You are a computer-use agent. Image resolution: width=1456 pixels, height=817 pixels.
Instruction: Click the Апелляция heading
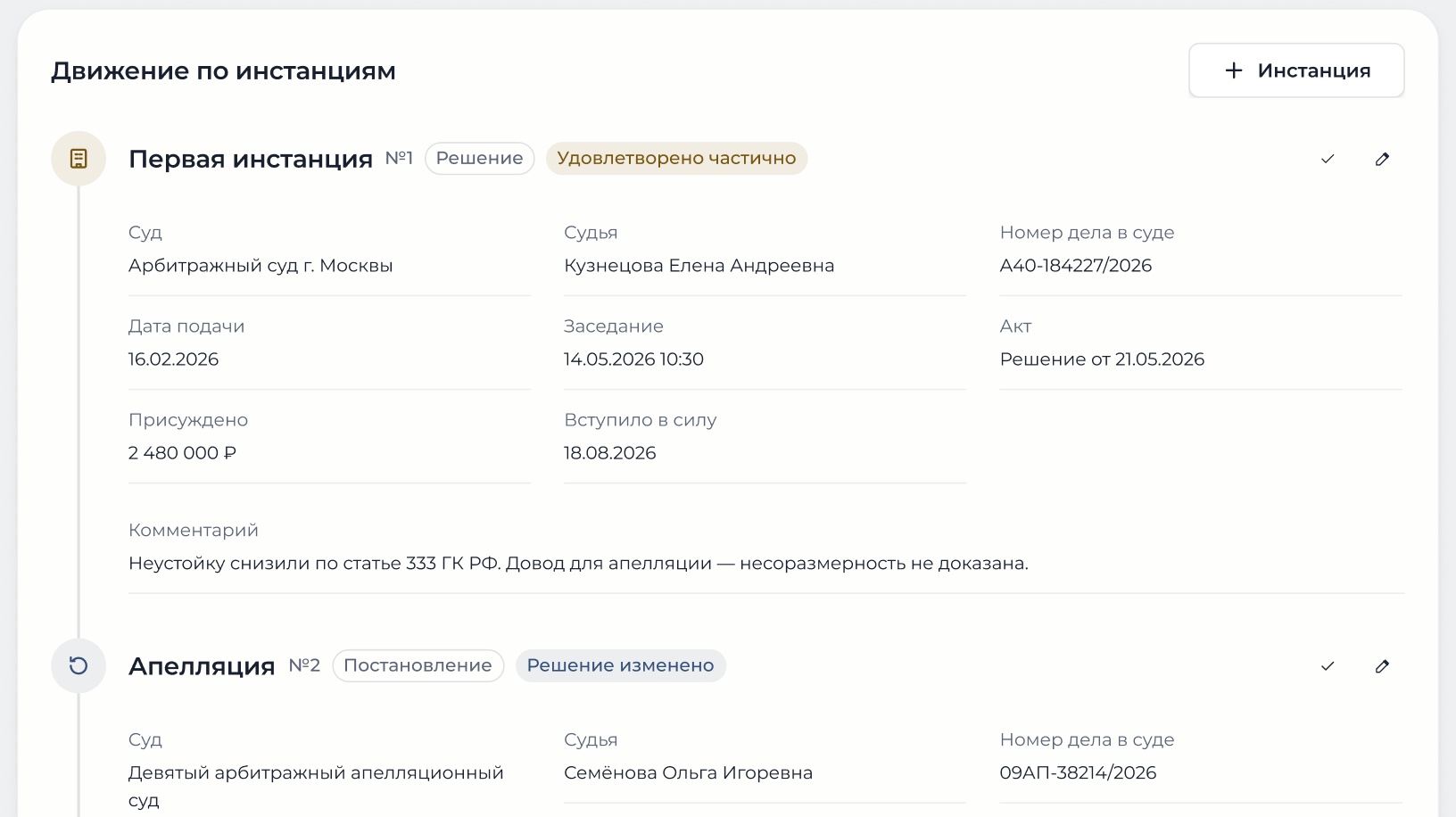point(202,666)
